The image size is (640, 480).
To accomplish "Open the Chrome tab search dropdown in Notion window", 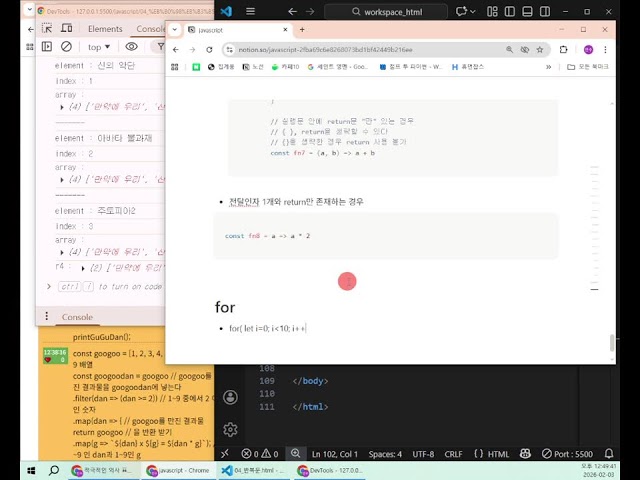I will 174,29.
